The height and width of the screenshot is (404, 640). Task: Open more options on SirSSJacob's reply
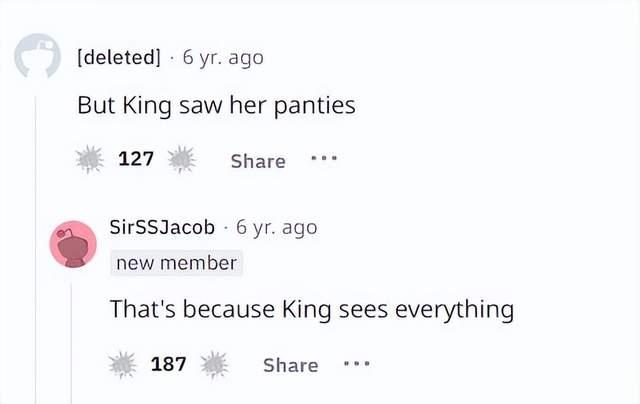(357, 365)
